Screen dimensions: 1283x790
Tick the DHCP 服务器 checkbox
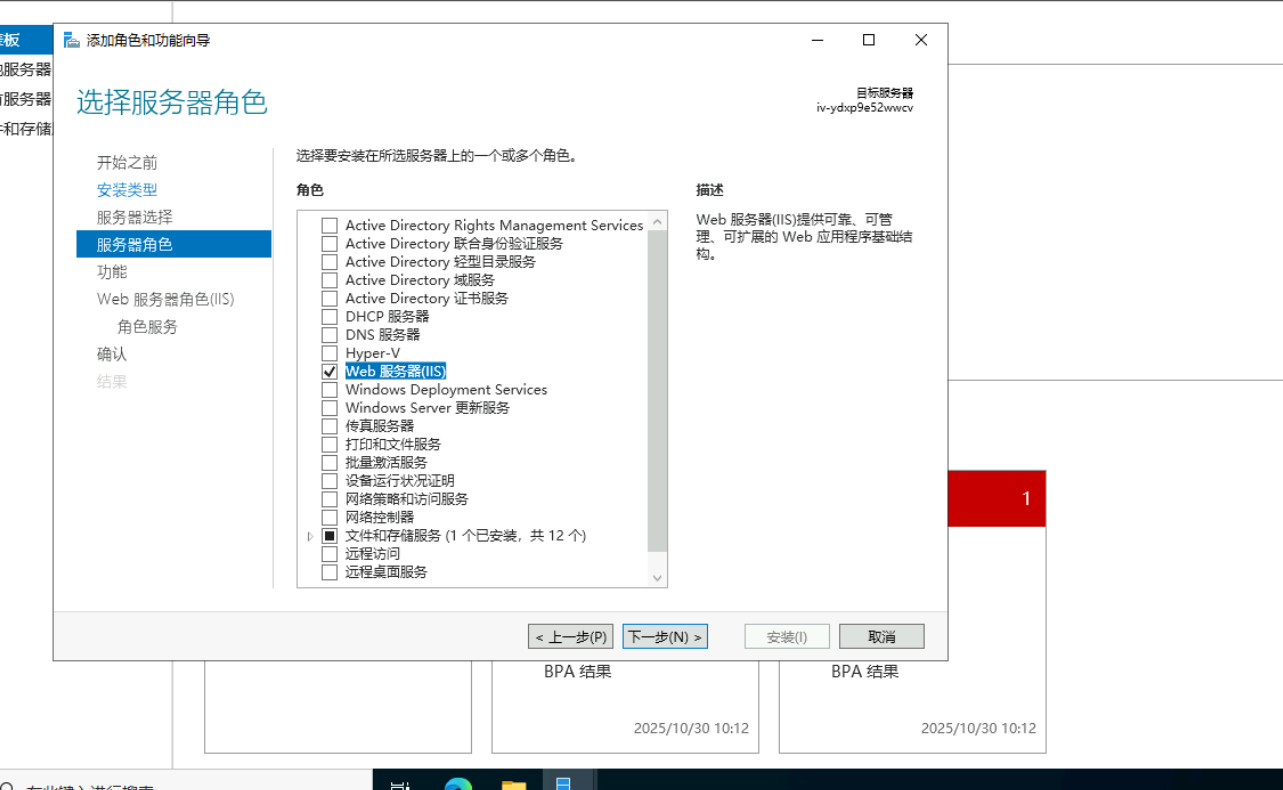329,317
